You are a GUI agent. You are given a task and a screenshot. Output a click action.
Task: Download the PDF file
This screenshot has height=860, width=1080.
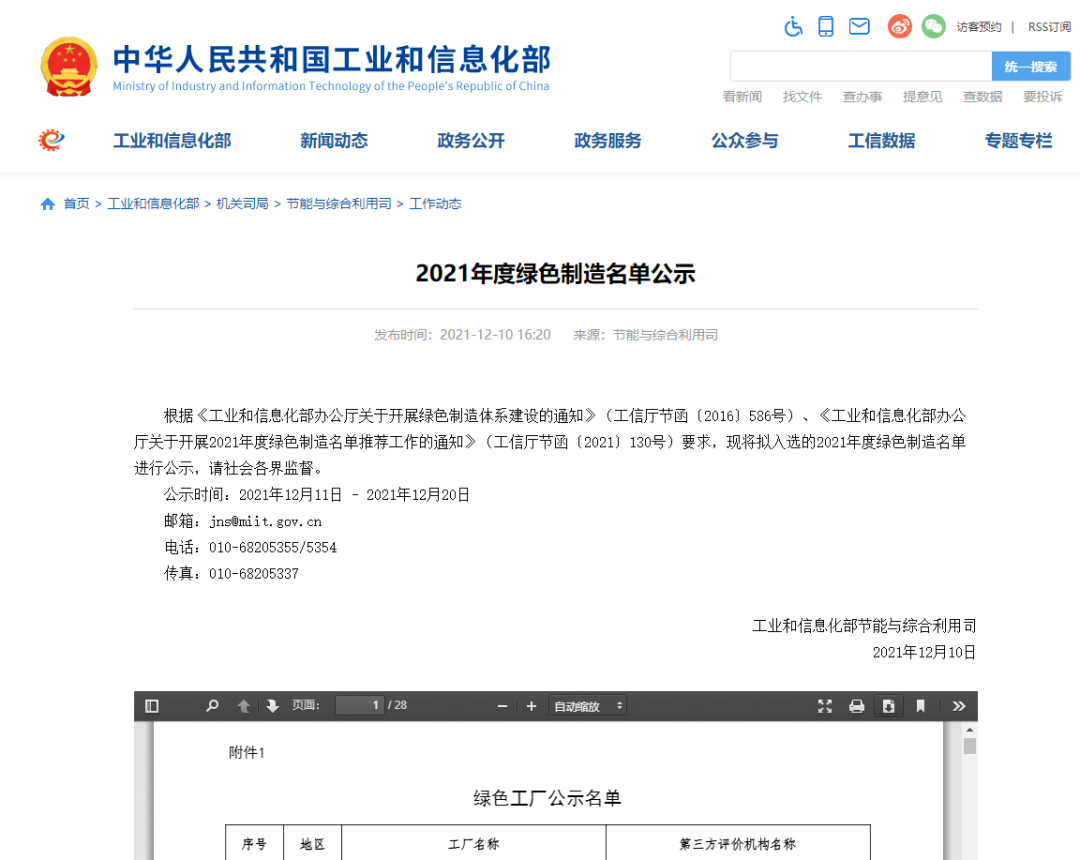click(x=889, y=706)
